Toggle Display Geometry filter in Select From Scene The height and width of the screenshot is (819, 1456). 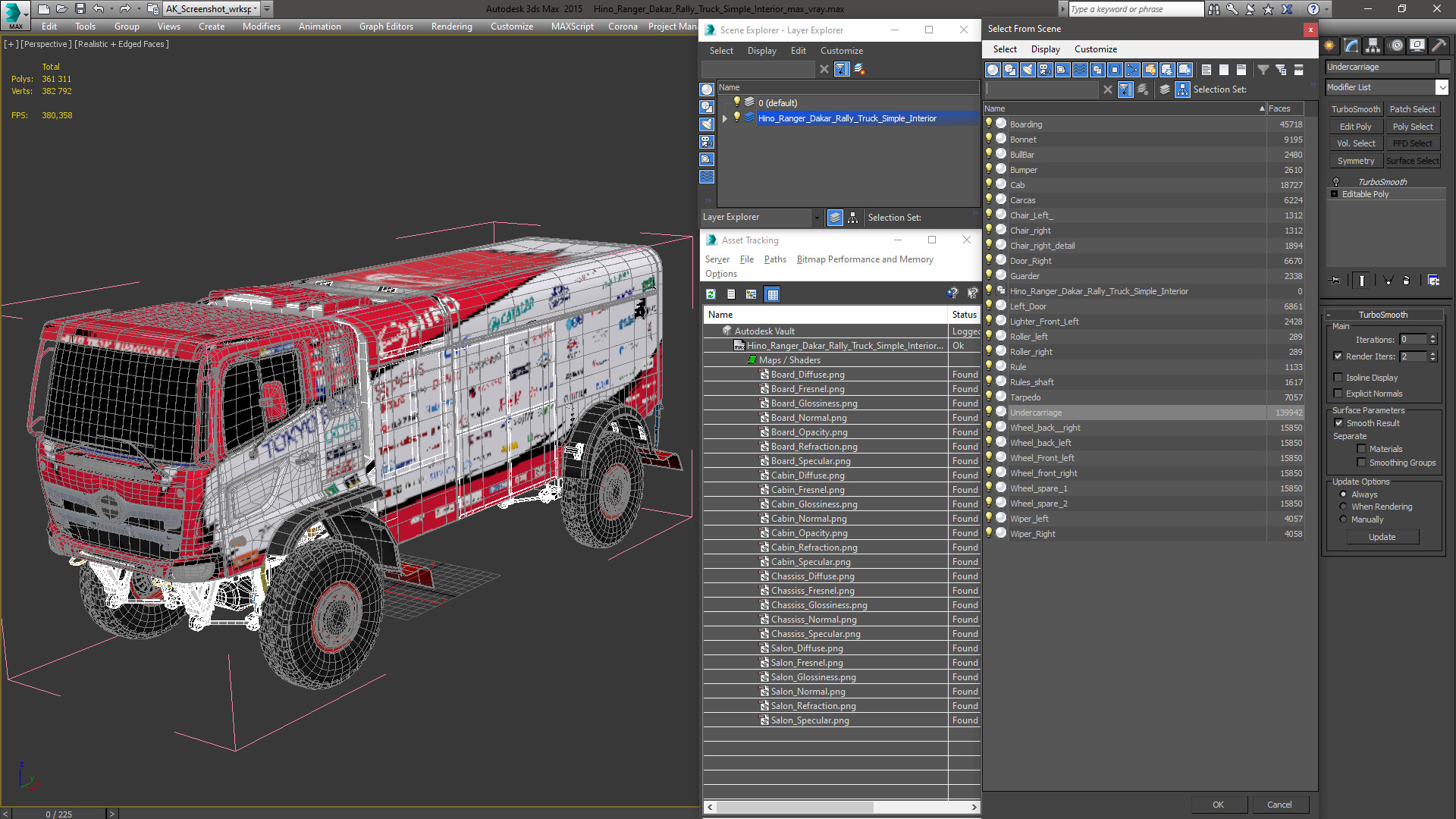point(993,70)
